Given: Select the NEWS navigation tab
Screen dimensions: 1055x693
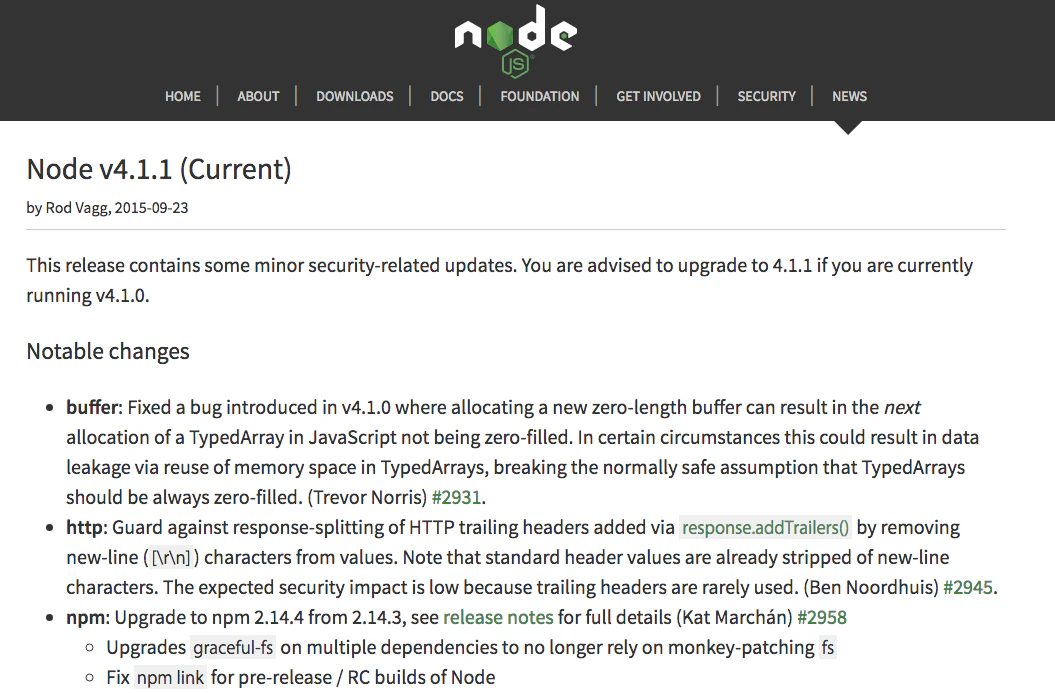Looking at the screenshot, I should 849,96.
